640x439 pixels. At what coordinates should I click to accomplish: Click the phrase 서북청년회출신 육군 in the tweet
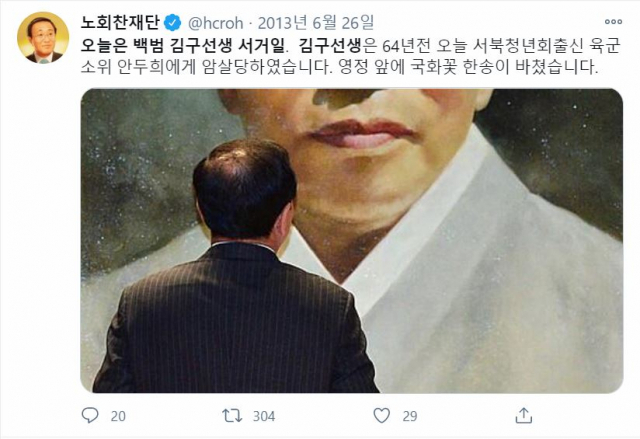click(547, 46)
